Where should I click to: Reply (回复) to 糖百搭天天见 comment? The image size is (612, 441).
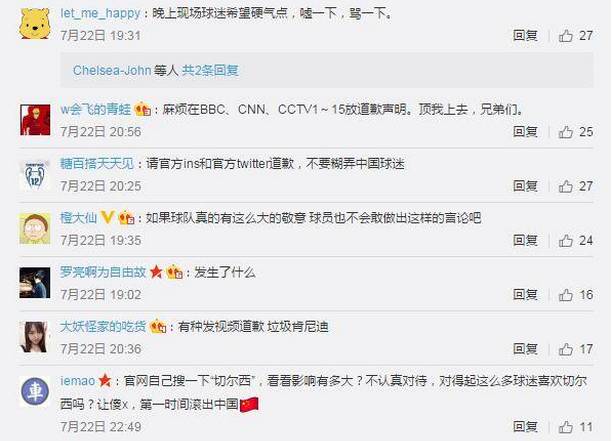tap(525, 186)
